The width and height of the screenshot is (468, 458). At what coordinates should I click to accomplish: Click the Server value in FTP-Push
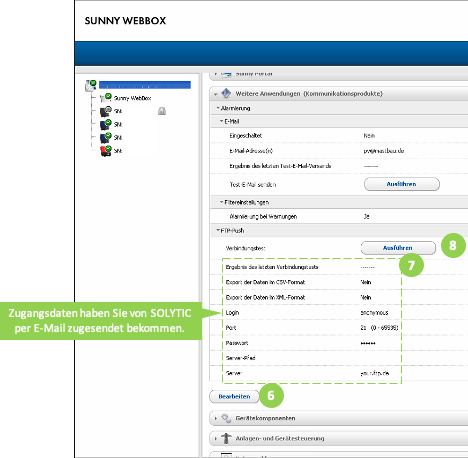point(375,373)
